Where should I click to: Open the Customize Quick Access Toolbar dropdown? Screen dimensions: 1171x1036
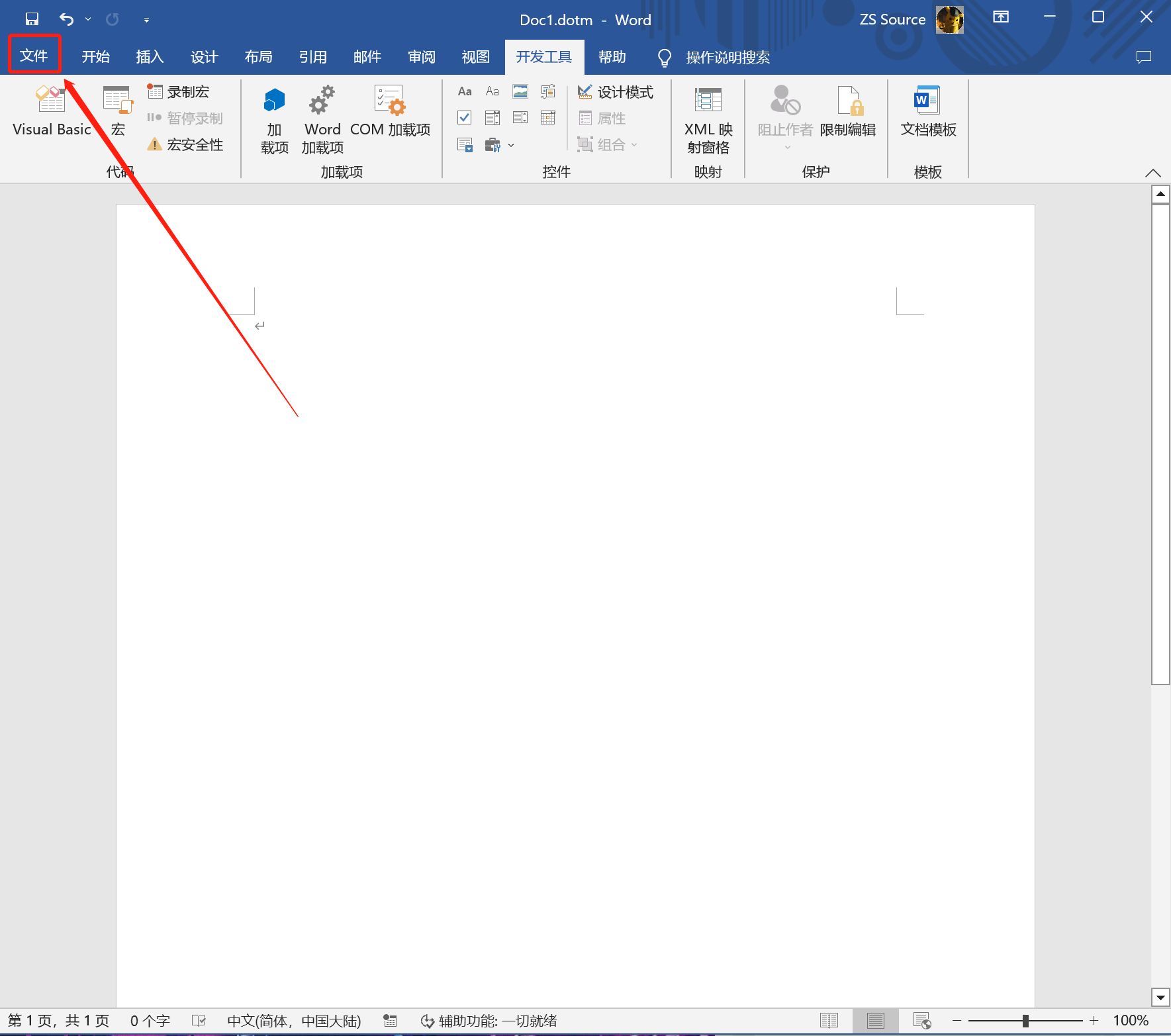[x=146, y=20]
